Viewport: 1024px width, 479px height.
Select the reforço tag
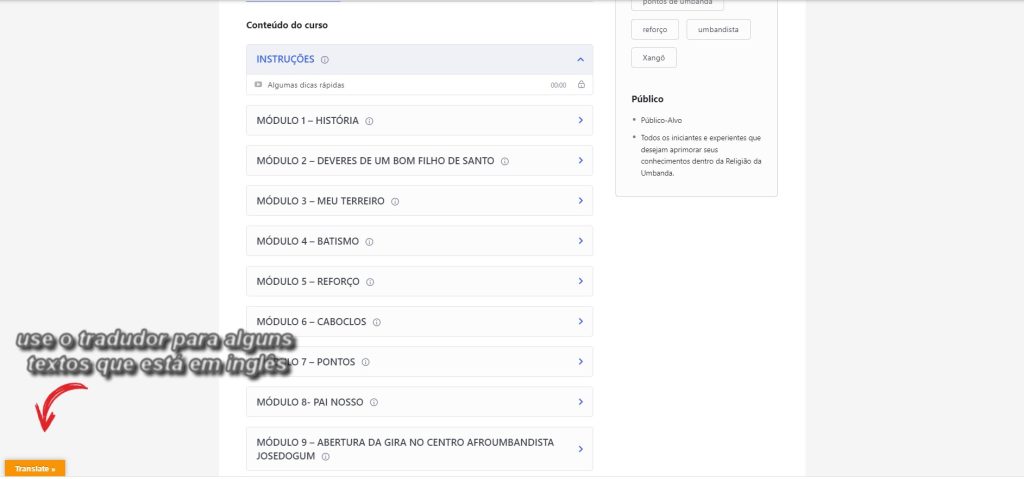[655, 30]
